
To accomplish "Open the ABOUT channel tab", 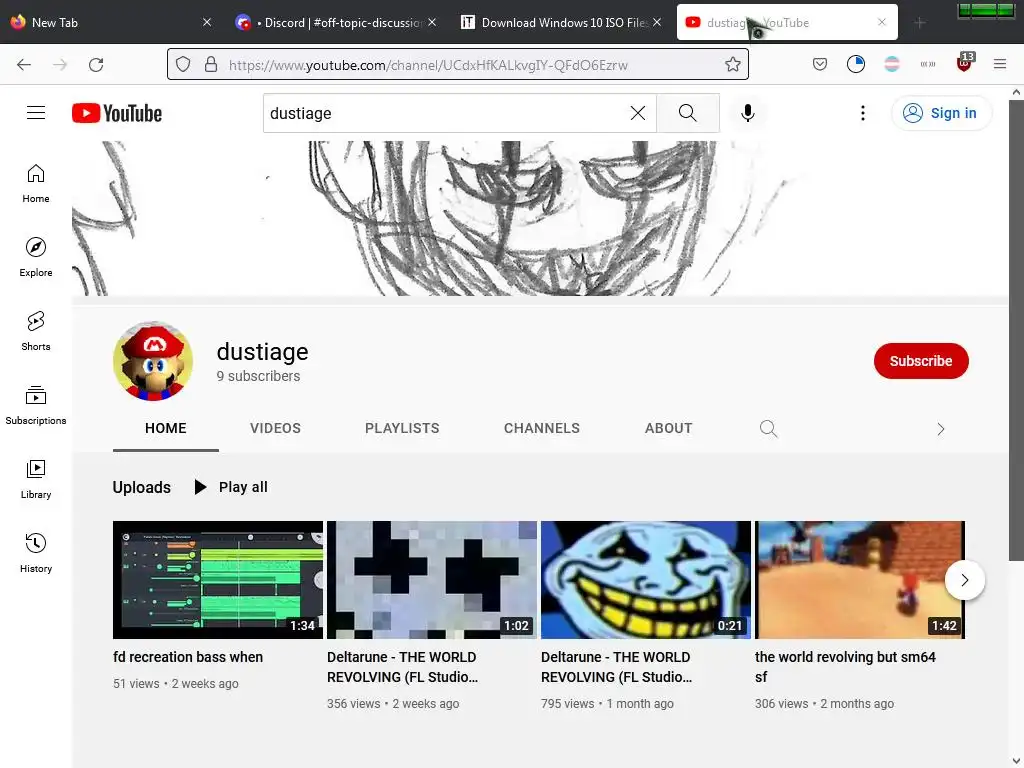I will tap(668, 428).
